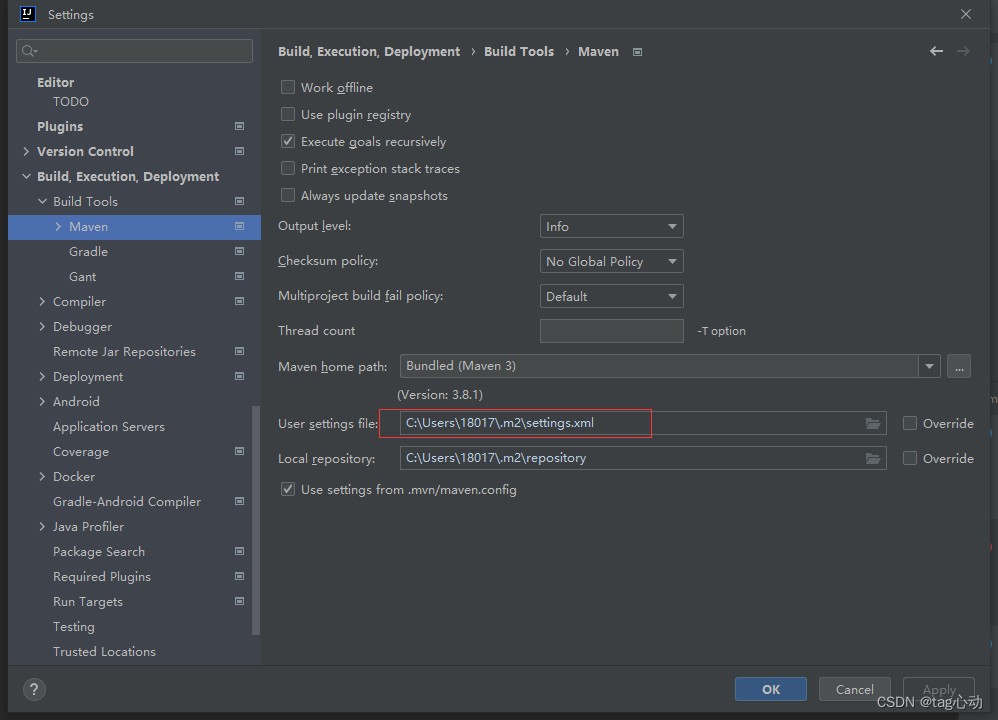Click the settings tree vertical scrollbar

[x=256, y=520]
